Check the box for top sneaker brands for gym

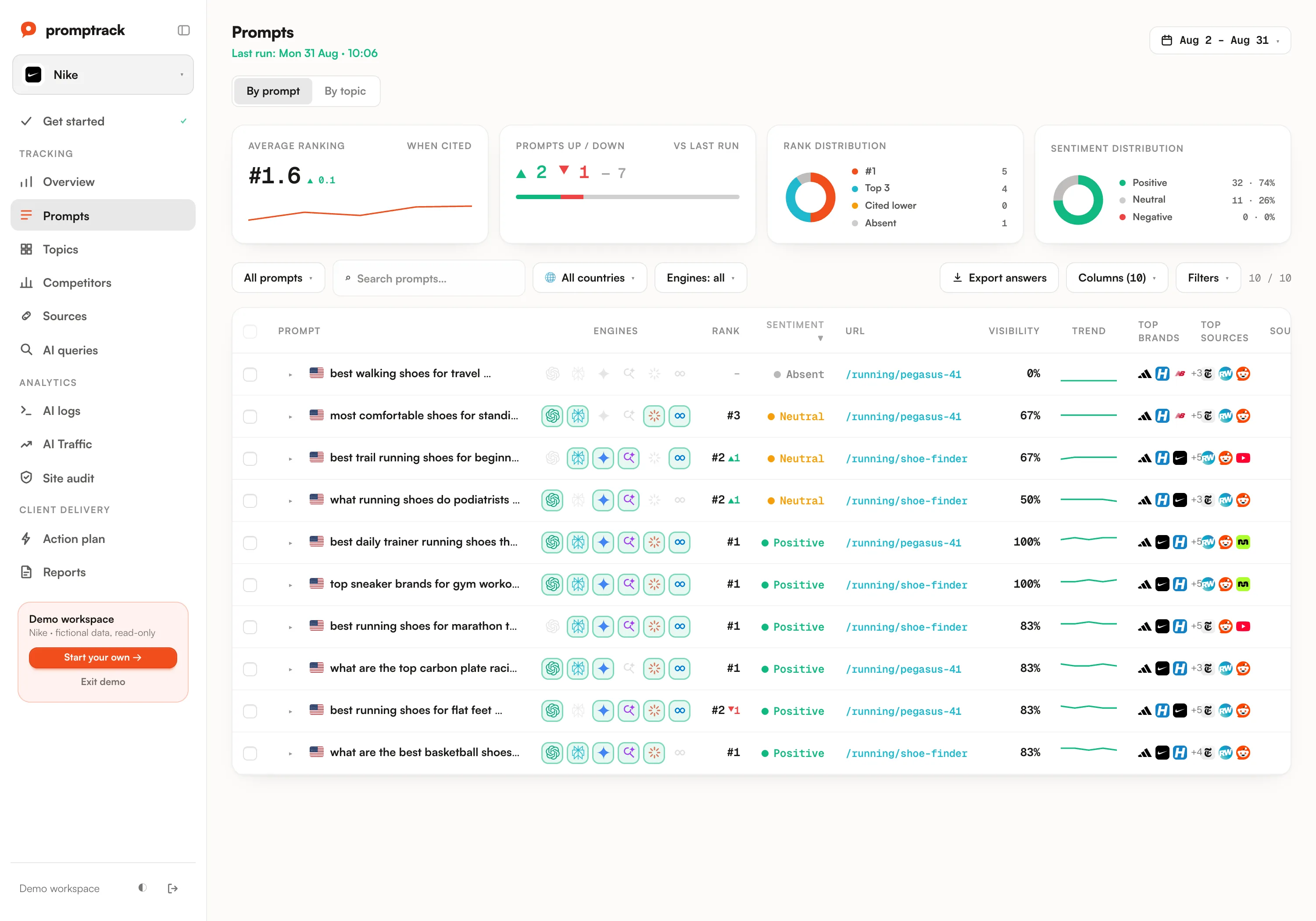pos(250,585)
